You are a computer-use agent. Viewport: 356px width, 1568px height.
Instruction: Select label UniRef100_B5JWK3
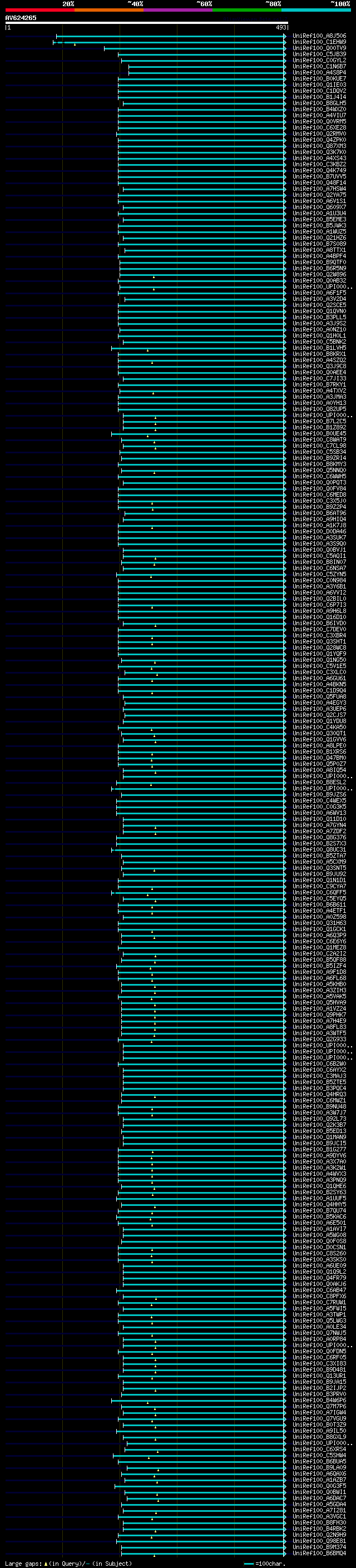(319, 225)
